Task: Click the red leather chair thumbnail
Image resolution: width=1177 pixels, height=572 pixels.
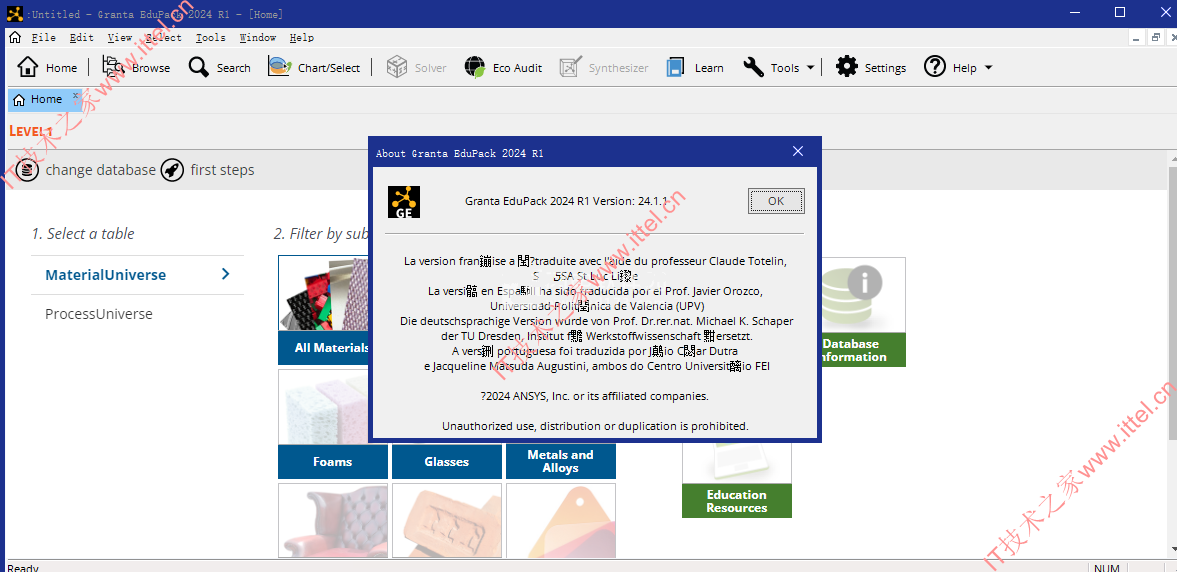Action: (x=333, y=520)
